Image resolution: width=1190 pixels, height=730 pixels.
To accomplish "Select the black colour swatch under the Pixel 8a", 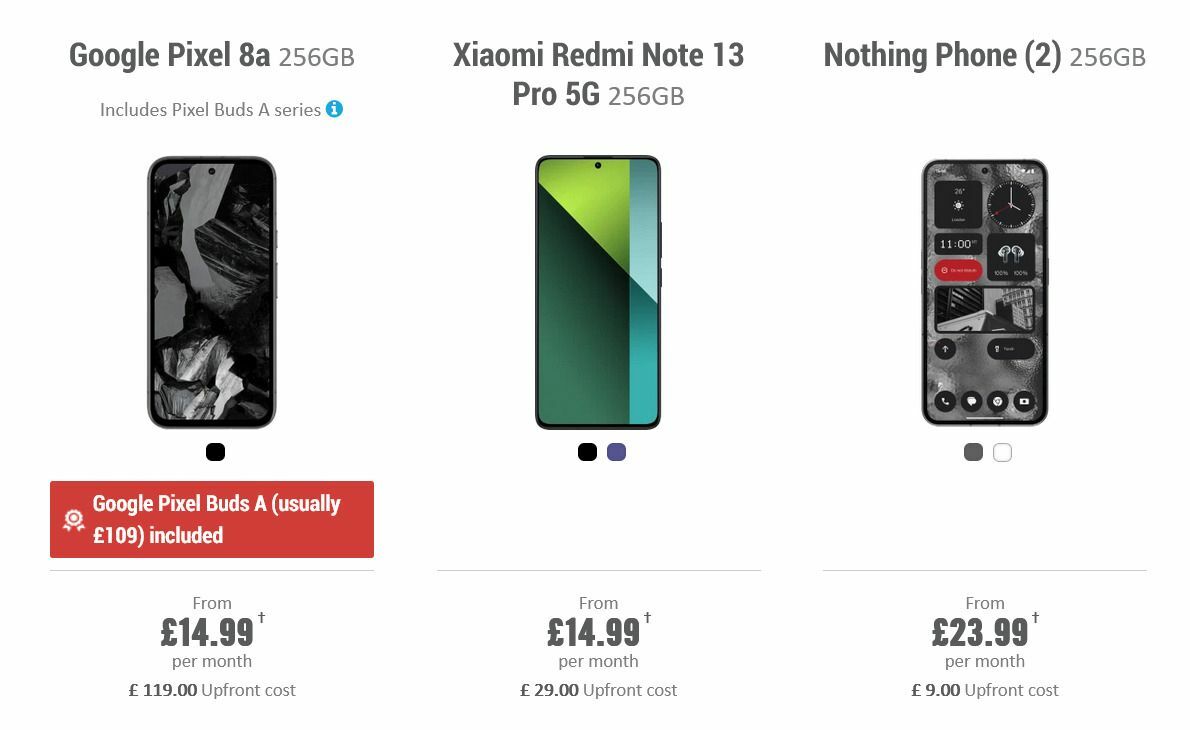I will [214, 452].
